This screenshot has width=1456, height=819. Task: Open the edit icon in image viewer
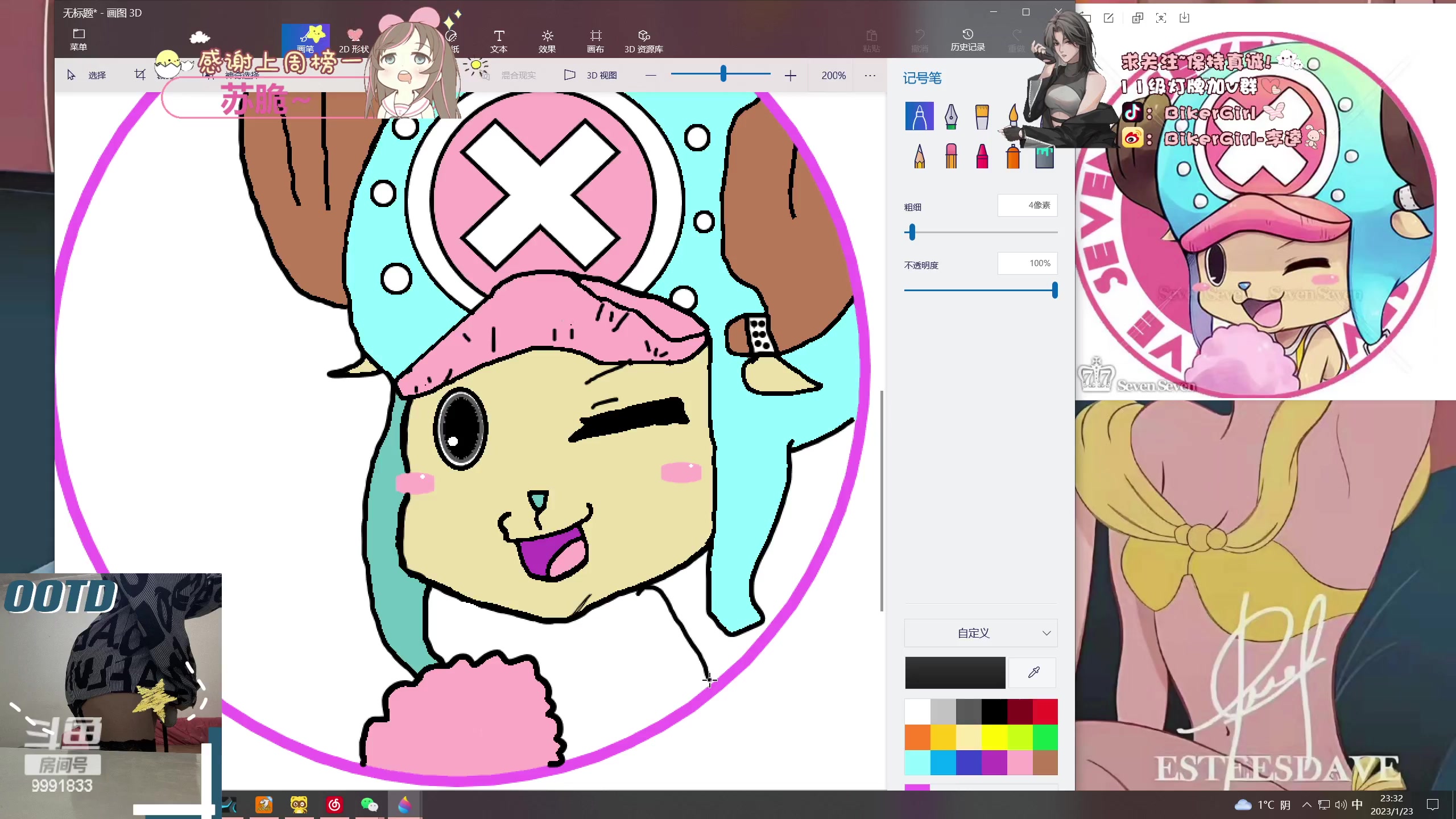pyautogui.click(x=1108, y=18)
